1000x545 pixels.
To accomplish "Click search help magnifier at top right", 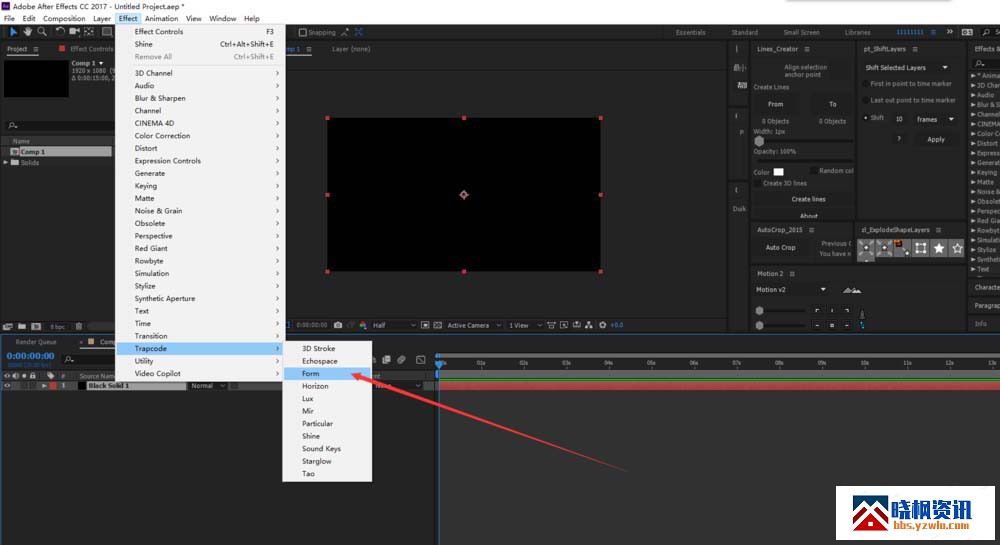I will click(986, 32).
